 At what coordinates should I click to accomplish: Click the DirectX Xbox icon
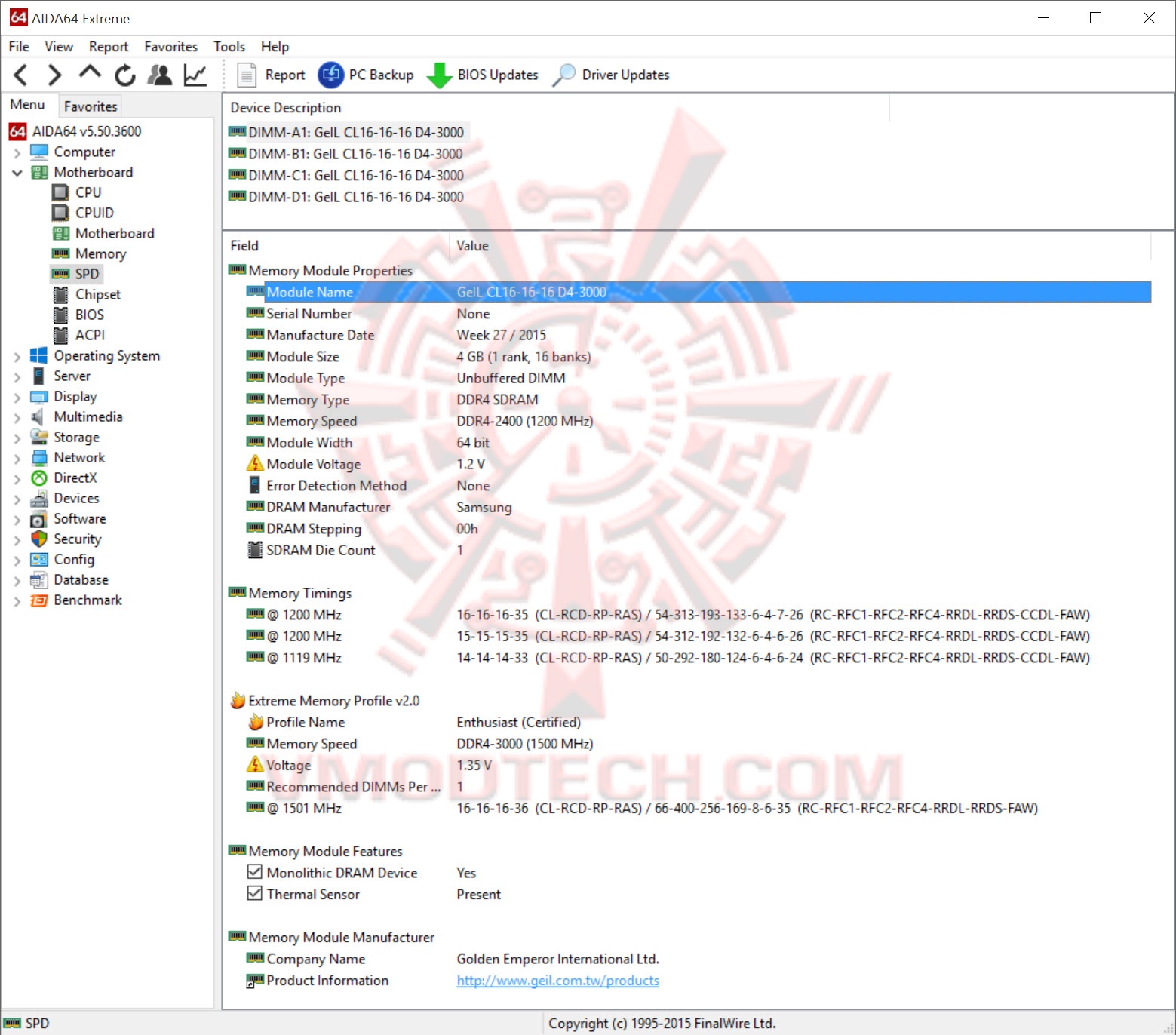click(38, 478)
